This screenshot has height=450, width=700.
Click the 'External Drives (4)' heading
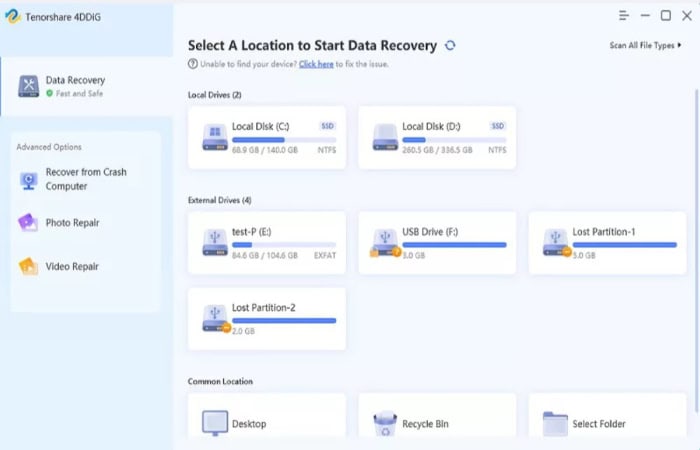220,200
